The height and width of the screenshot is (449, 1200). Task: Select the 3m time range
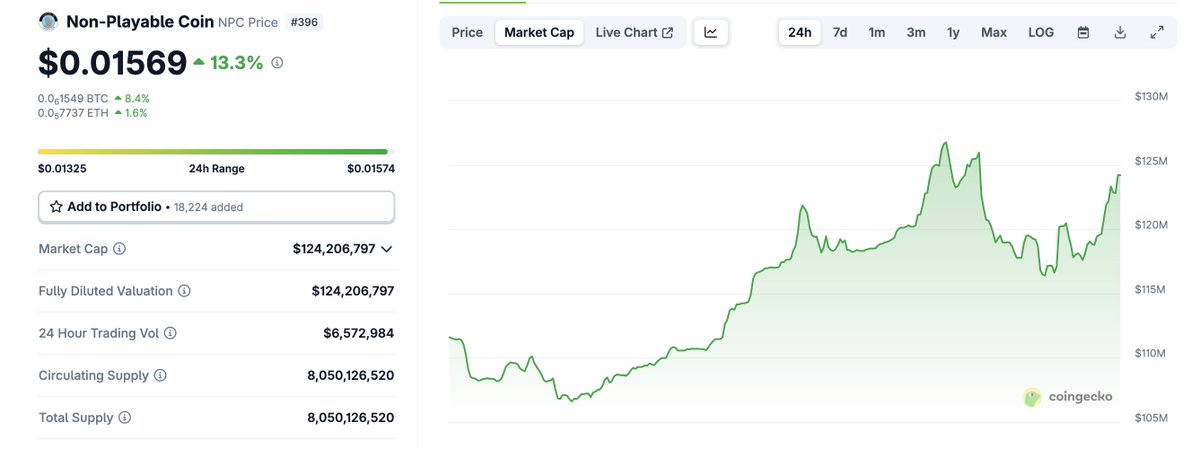click(x=916, y=32)
